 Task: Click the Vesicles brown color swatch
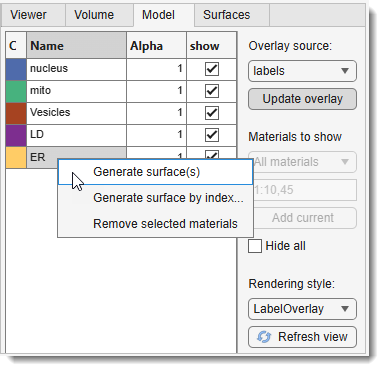click(16, 113)
